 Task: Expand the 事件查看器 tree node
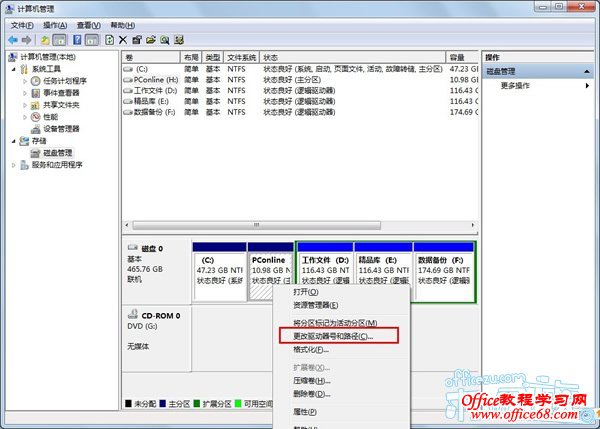25,93
